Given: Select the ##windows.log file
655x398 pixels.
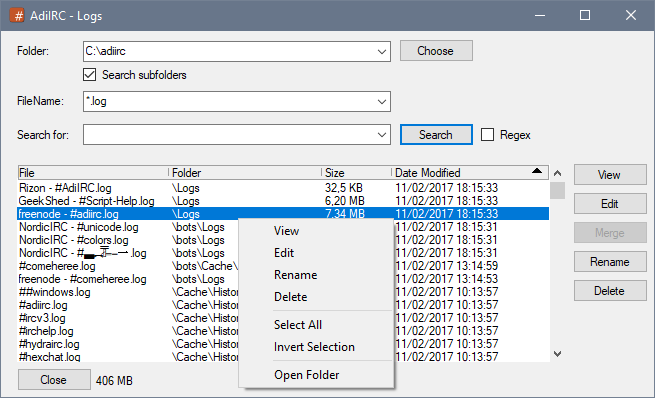Looking at the screenshot, I should coord(54,292).
